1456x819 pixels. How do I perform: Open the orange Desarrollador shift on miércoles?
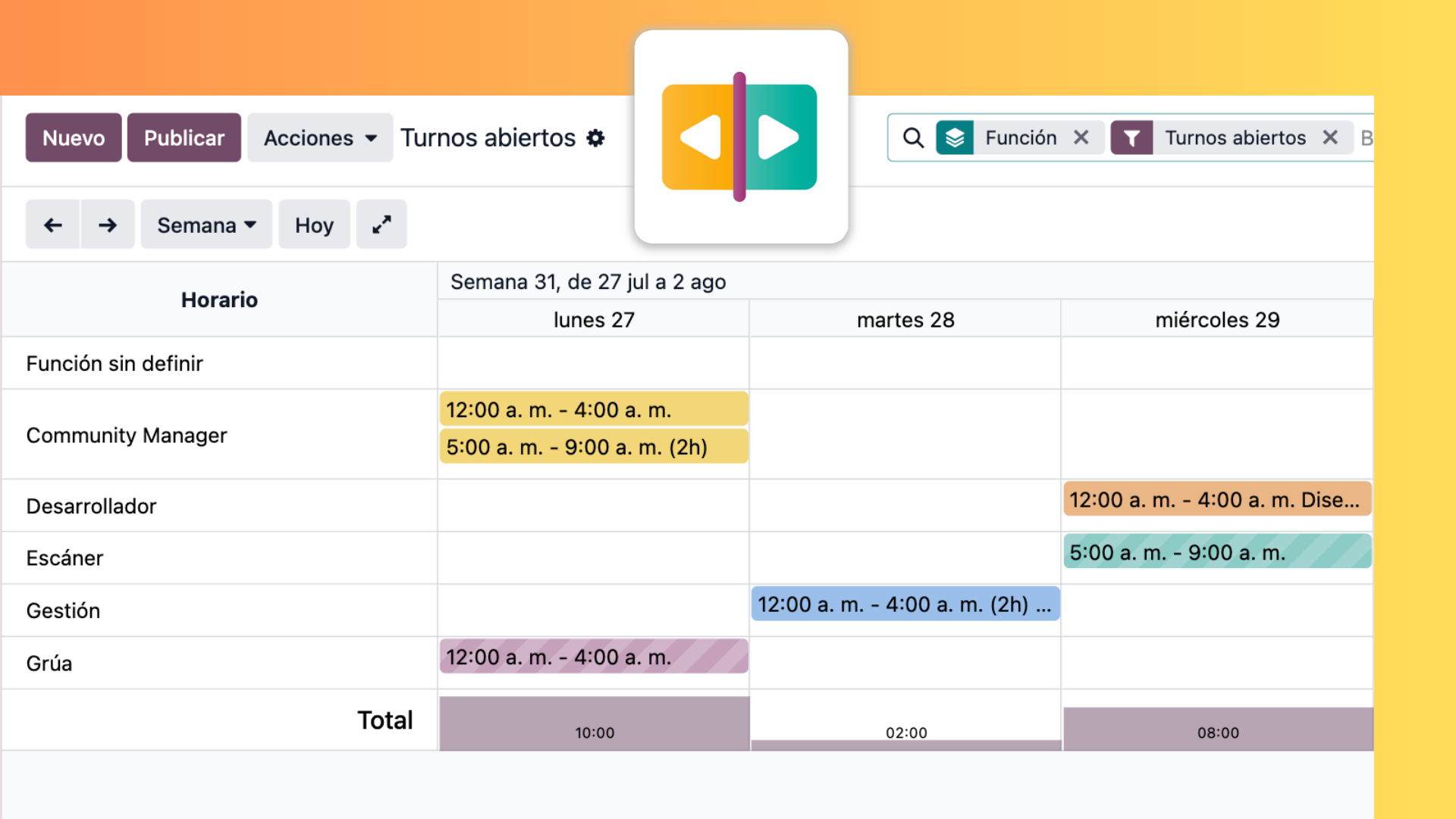[1217, 500]
